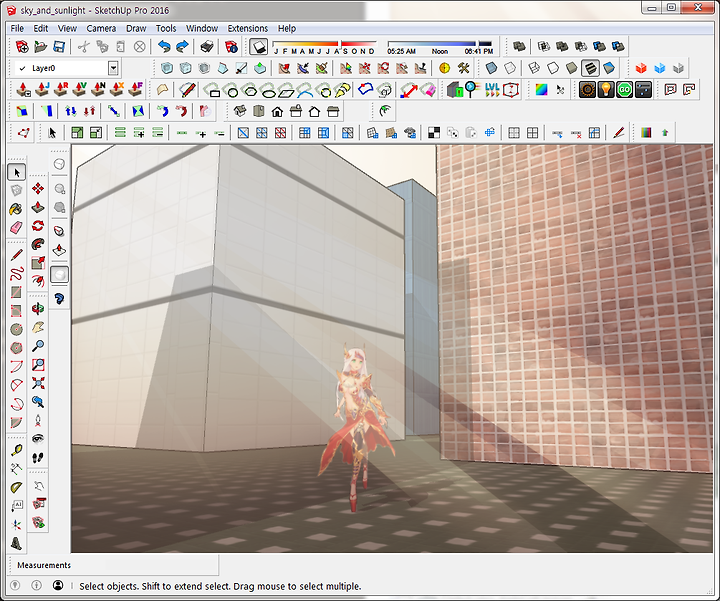The width and height of the screenshot is (720, 601).
Task: Select the Paint Bucket tool
Action: 16,209
